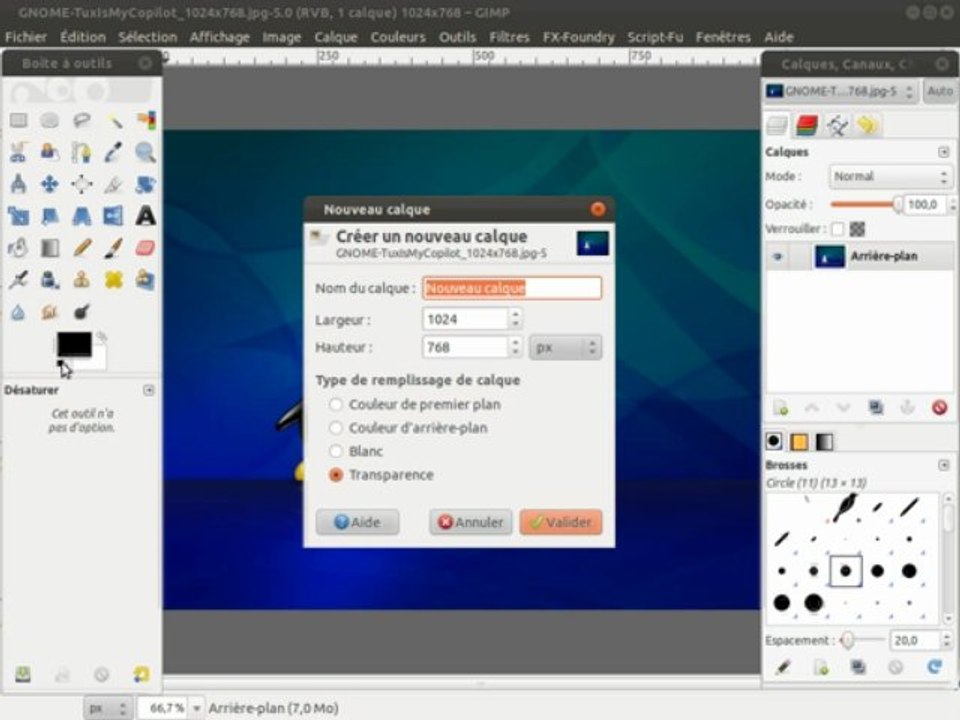
Task: Open the FX-Foundry menu
Action: [x=579, y=37]
